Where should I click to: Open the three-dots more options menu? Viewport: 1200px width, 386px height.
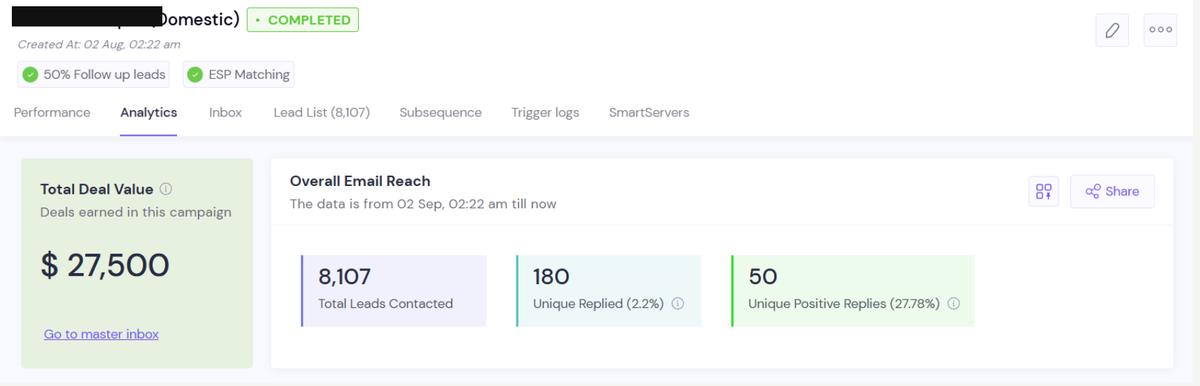(1161, 29)
